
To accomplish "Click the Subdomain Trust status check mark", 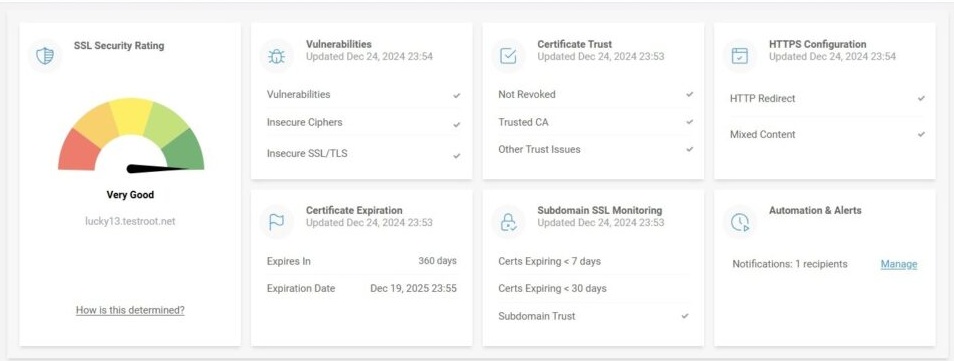I will (x=684, y=316).
